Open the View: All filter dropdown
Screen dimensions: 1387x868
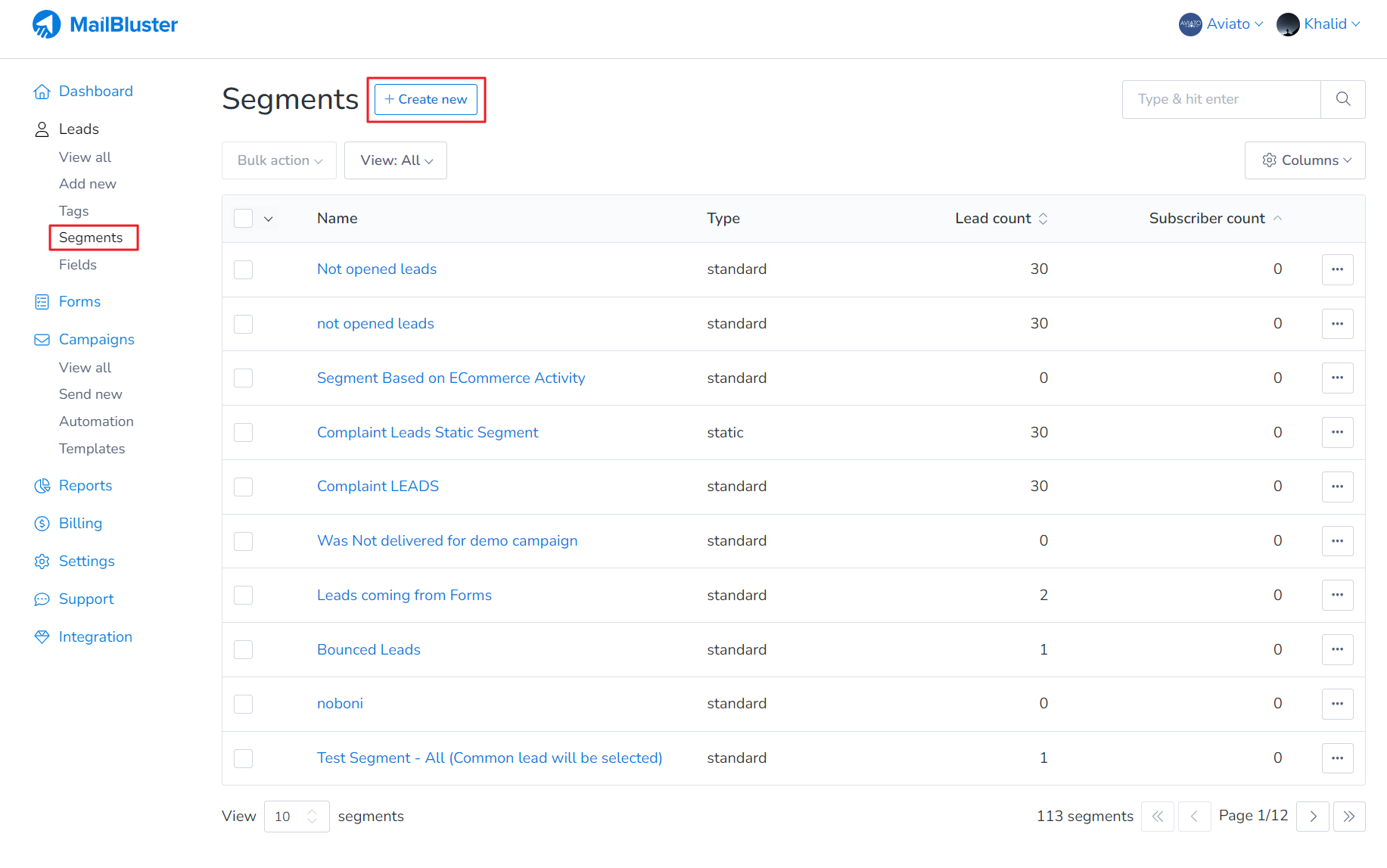pyautogui.click(x=396, y=160)
